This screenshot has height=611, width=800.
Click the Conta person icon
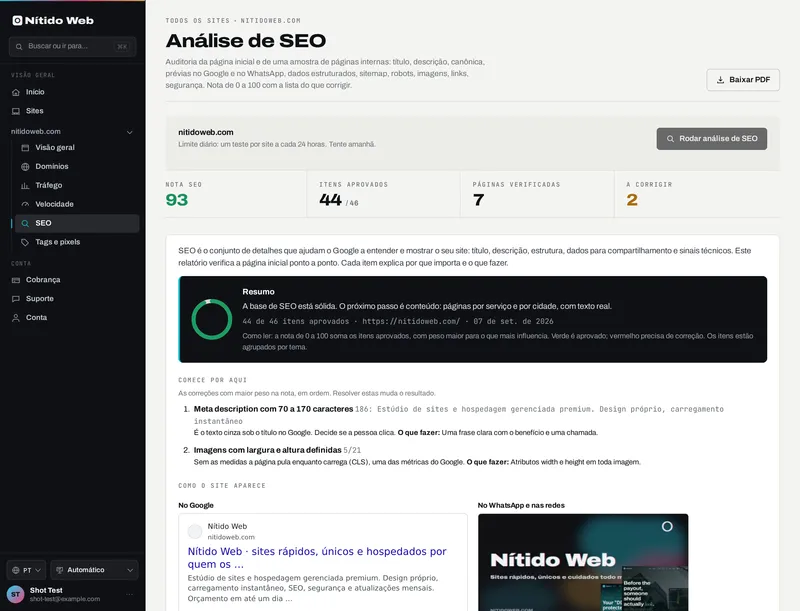point(16,318)
